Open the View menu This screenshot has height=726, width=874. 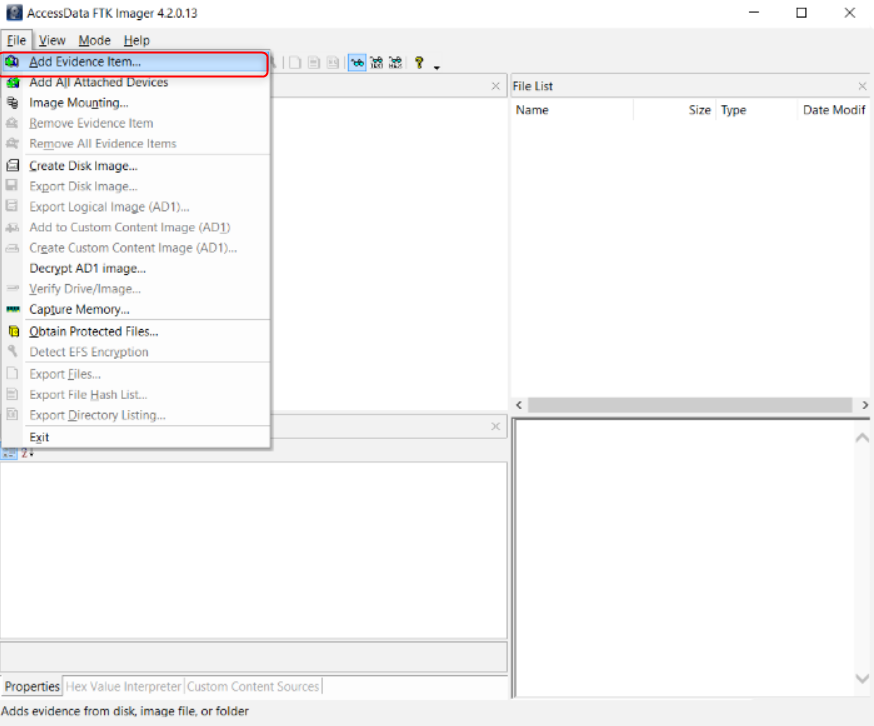pos(52,40)
